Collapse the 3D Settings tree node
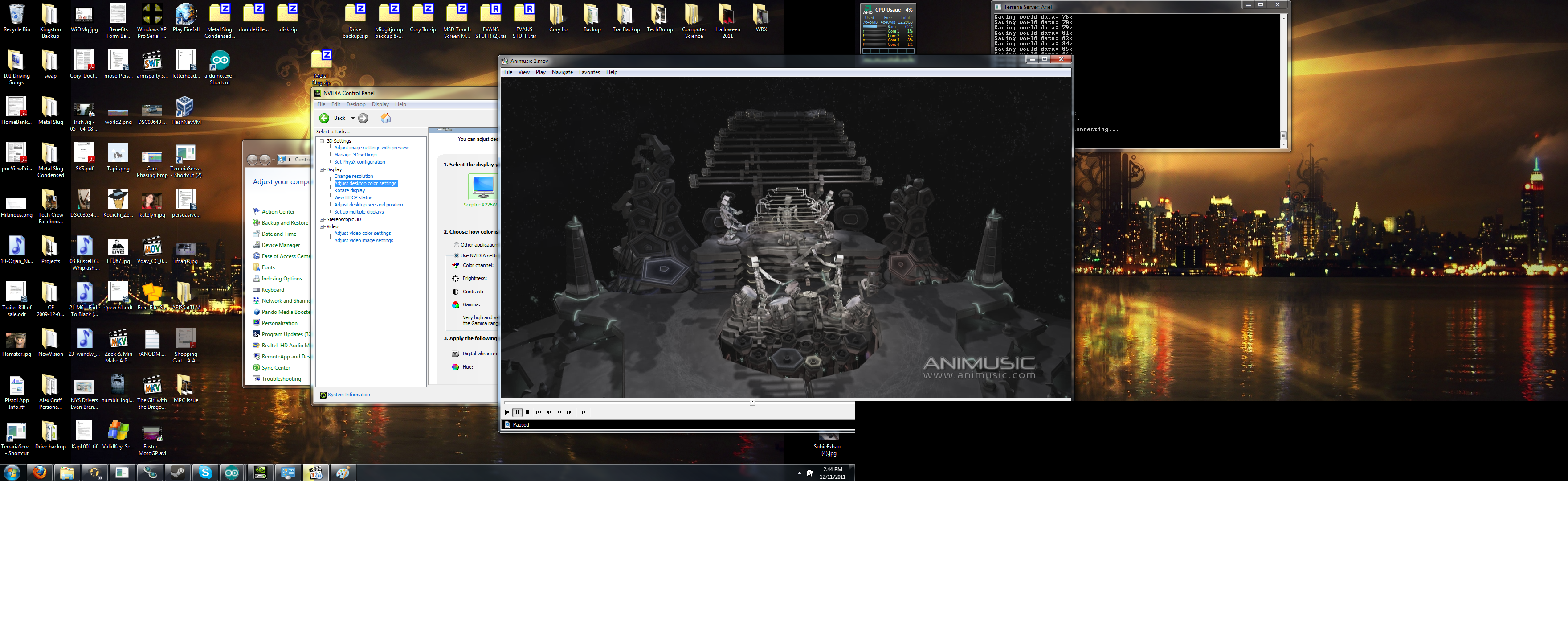This screenshot has width=1568, height=617. (x=322, y=141)
